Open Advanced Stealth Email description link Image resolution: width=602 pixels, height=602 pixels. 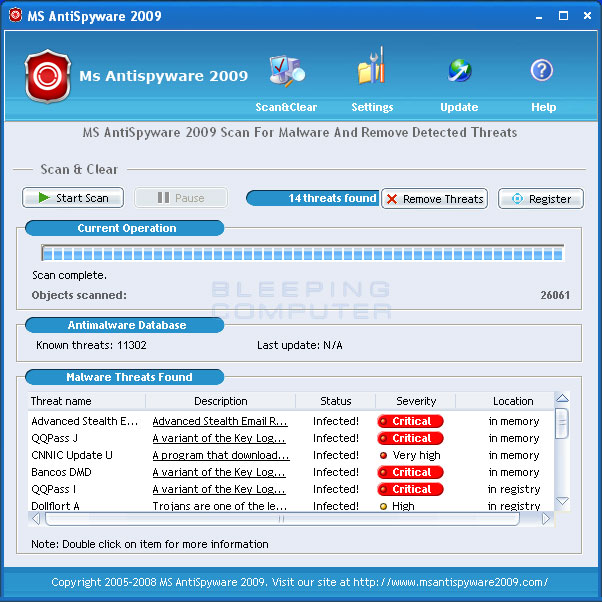[x=220, y=421]
